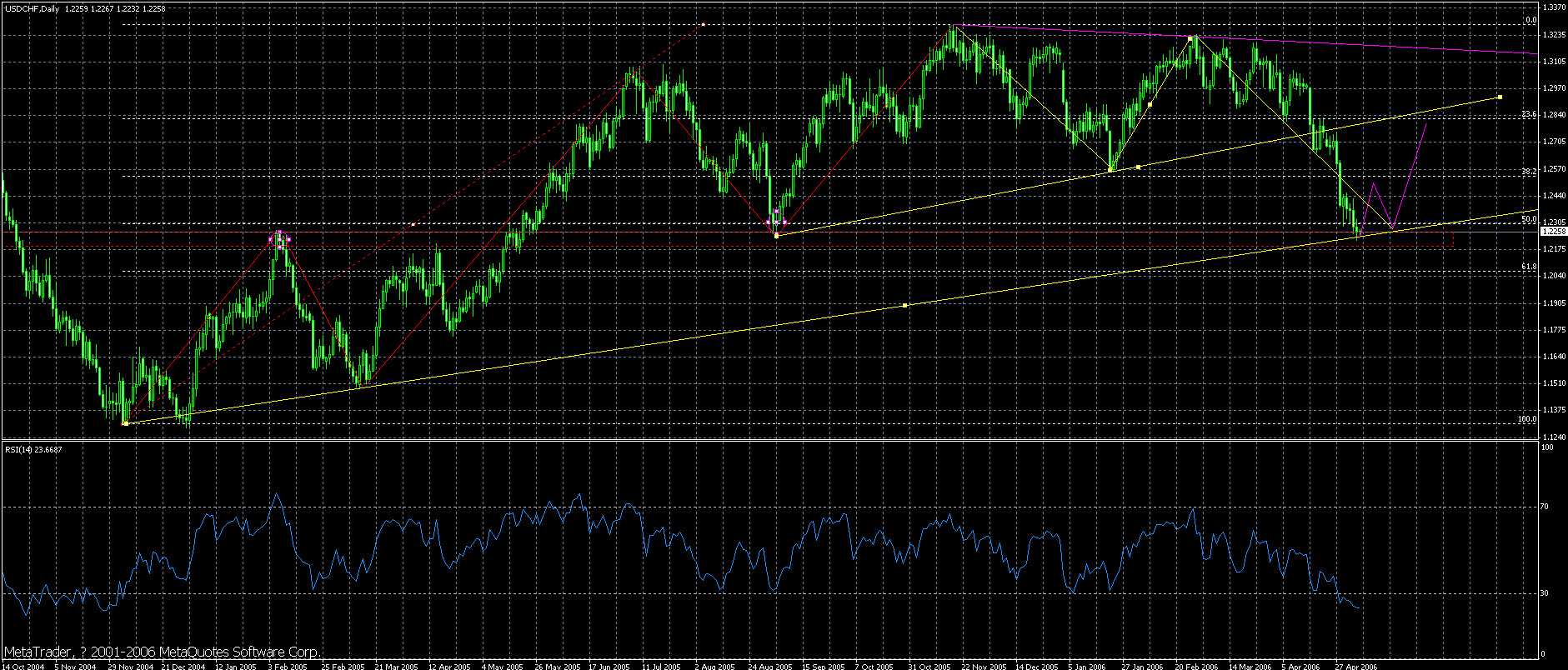Click the 1.2570 price axis label
1568x670 pixels.
pos(1554,169)
